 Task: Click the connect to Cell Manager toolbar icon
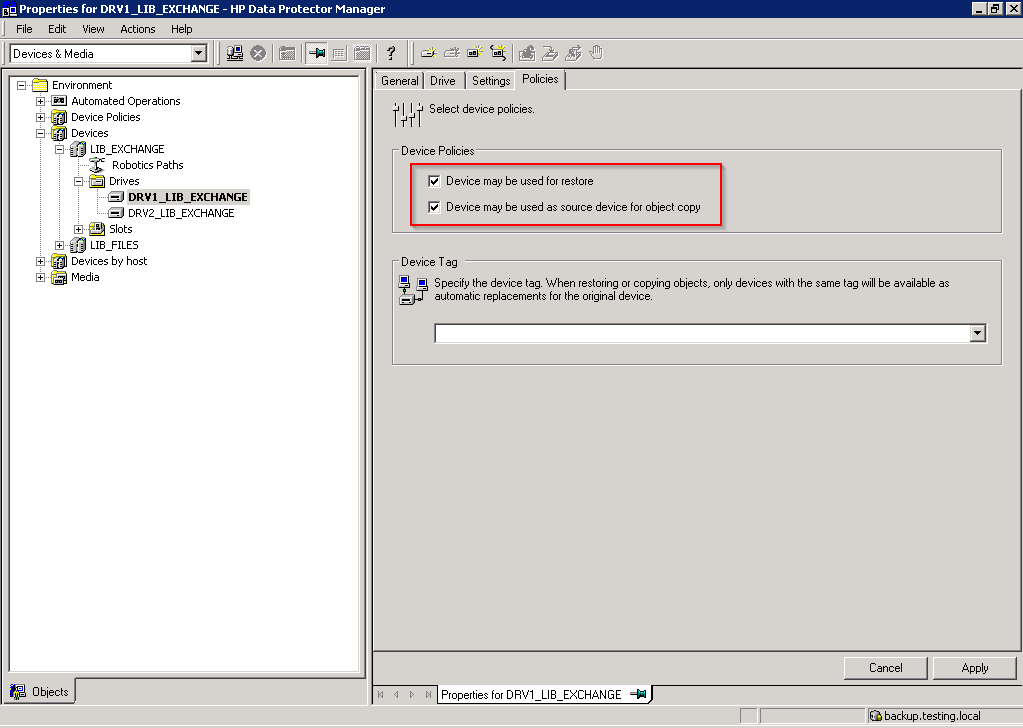point(235,53)
